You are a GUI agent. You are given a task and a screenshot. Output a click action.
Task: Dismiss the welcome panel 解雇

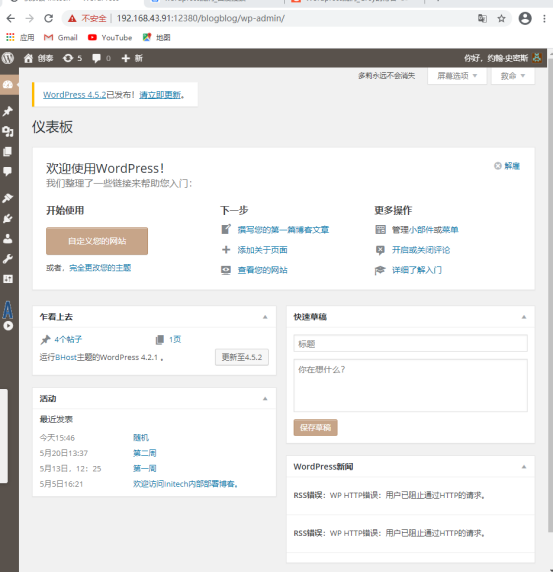[507, 166]
